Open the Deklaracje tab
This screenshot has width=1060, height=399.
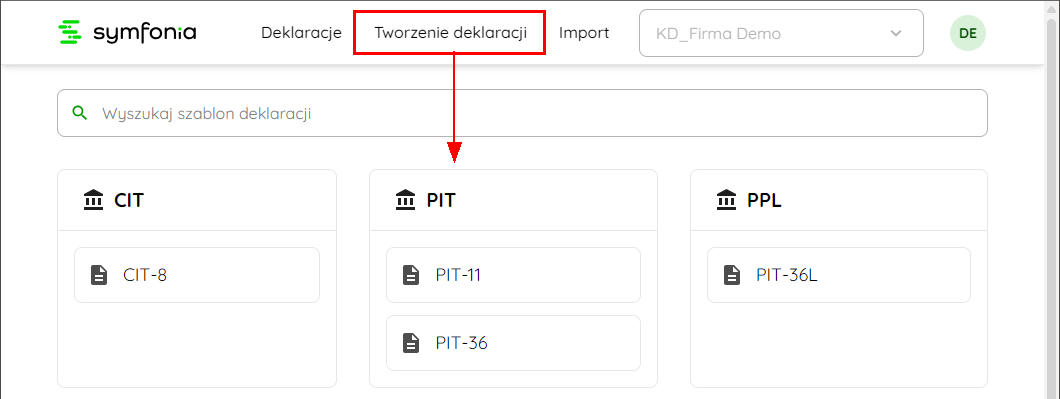301,32
